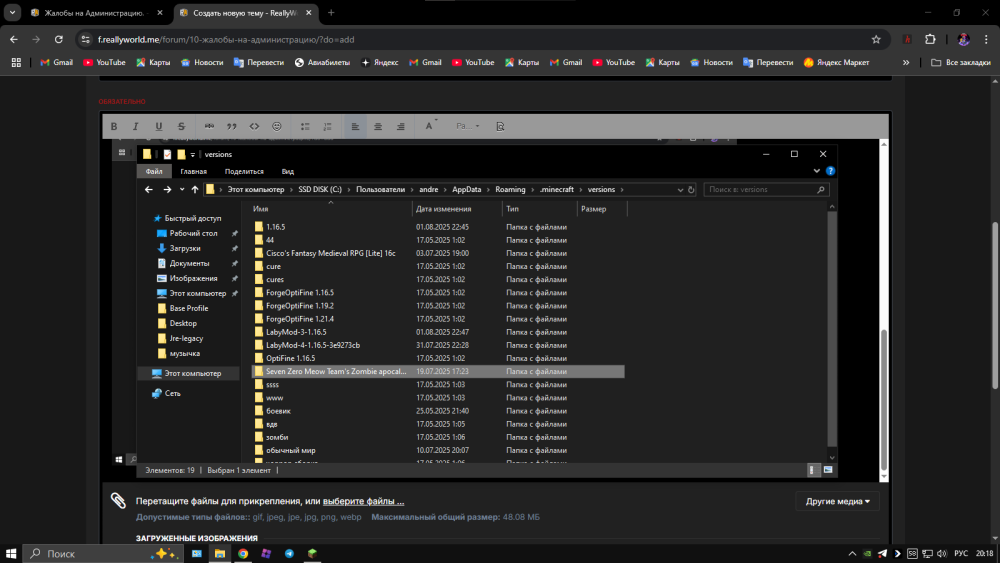Align editor text to the right
1000x563 pixels.
pos(401,126)
